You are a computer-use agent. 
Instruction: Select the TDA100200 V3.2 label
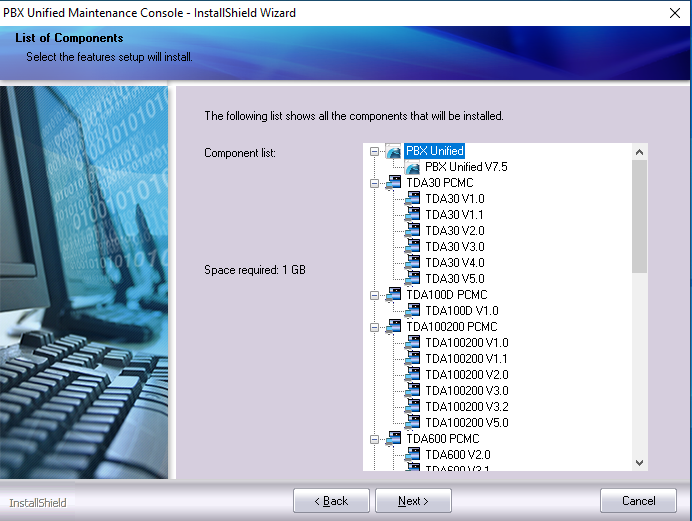pyautogui.click(x=466, y=407)
